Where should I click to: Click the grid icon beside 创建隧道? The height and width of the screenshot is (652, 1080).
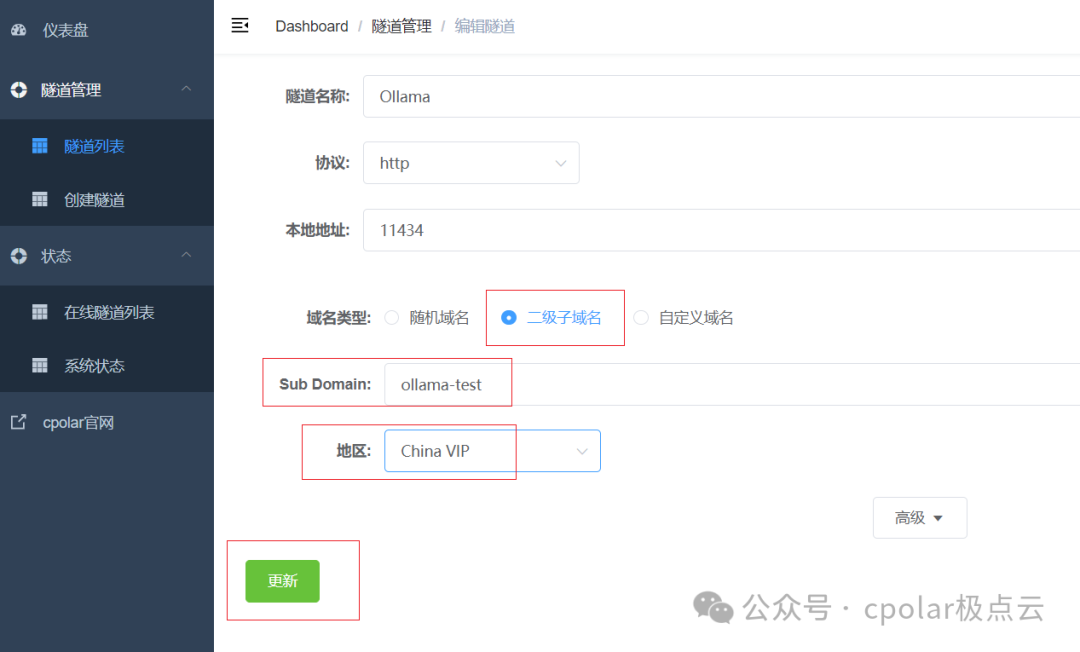coord(40,199)
